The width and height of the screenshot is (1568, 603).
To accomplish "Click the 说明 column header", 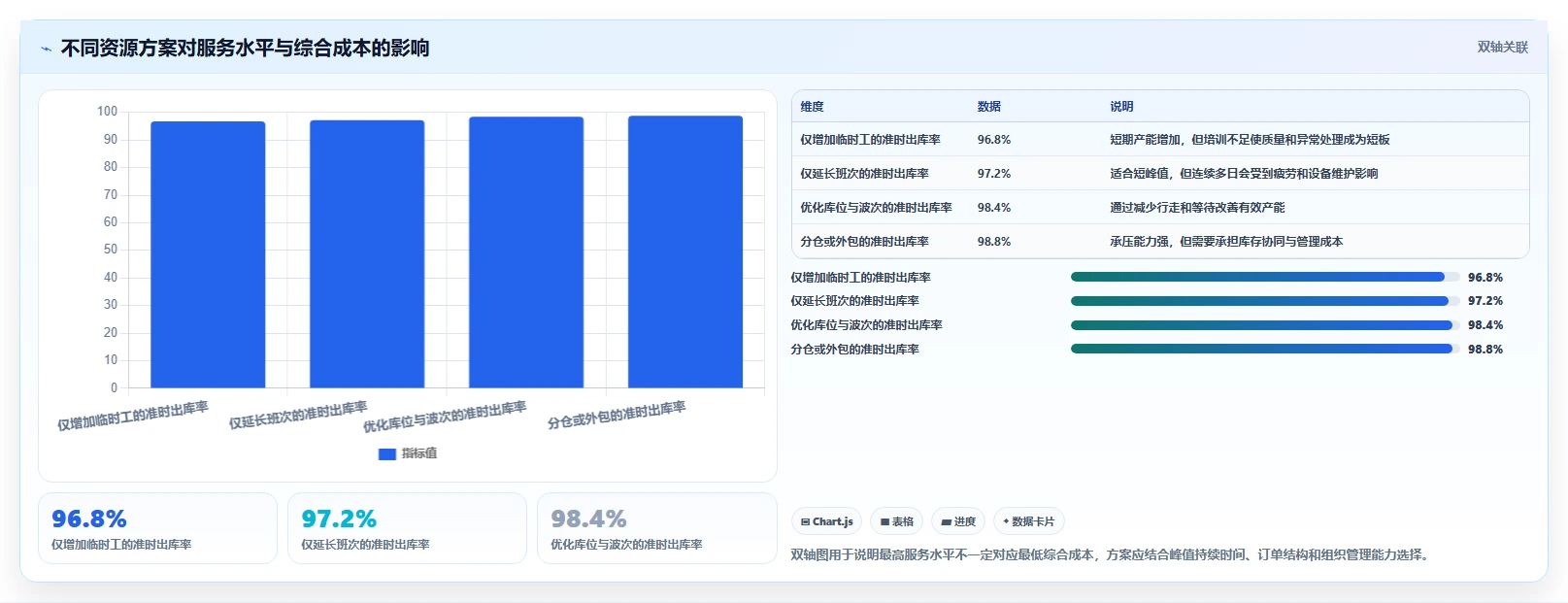I will tap(1121, 107).
